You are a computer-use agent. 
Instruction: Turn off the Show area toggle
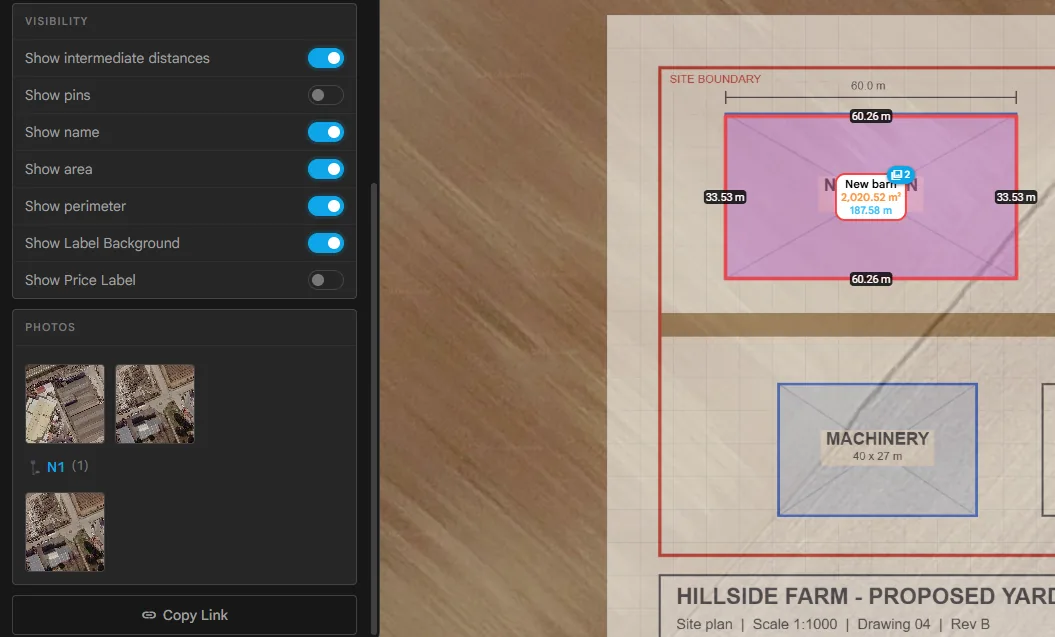[326, 169]
